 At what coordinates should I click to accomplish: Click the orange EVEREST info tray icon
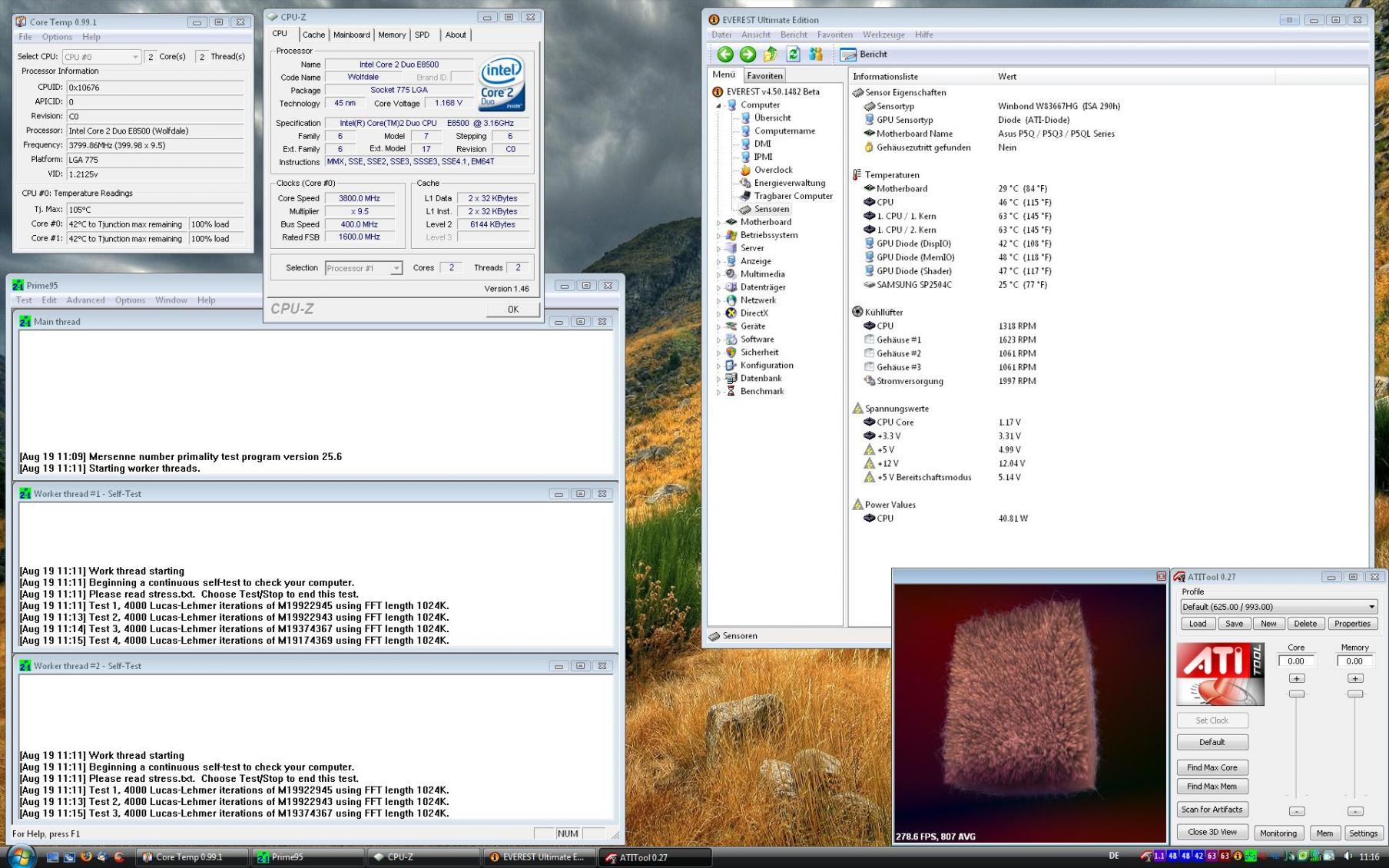[1238, 856]
